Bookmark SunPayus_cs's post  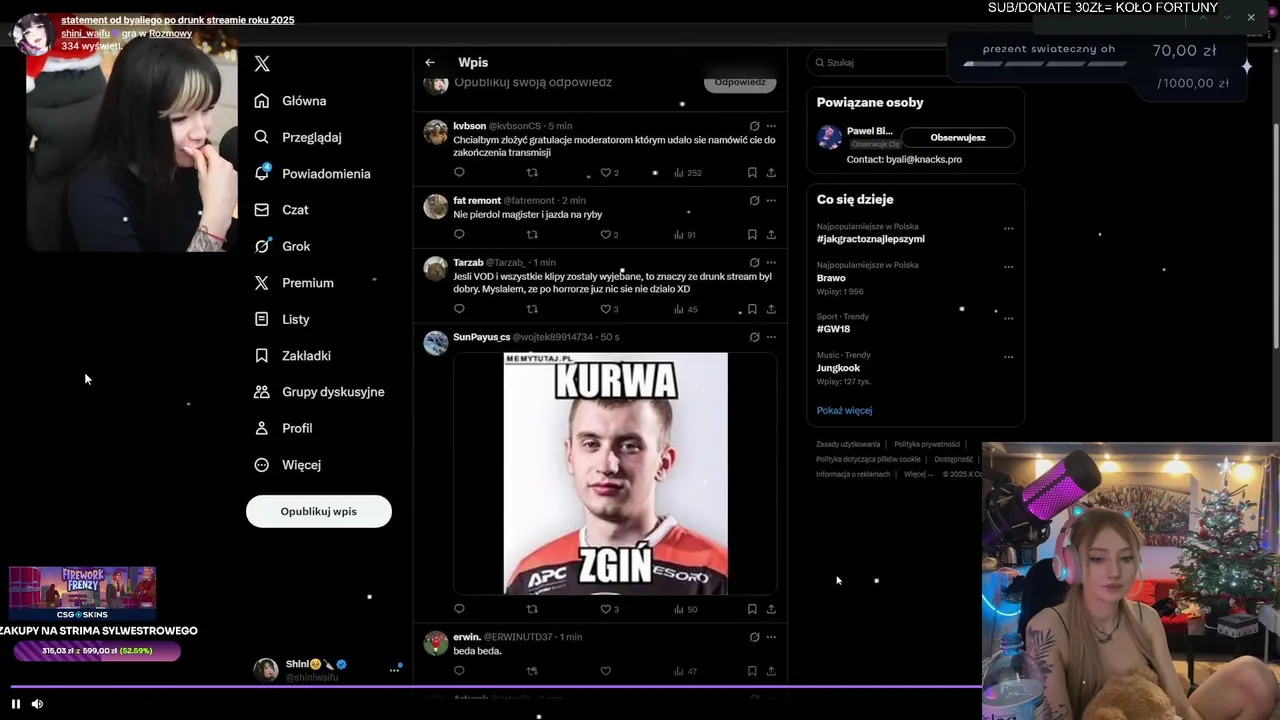752,609
